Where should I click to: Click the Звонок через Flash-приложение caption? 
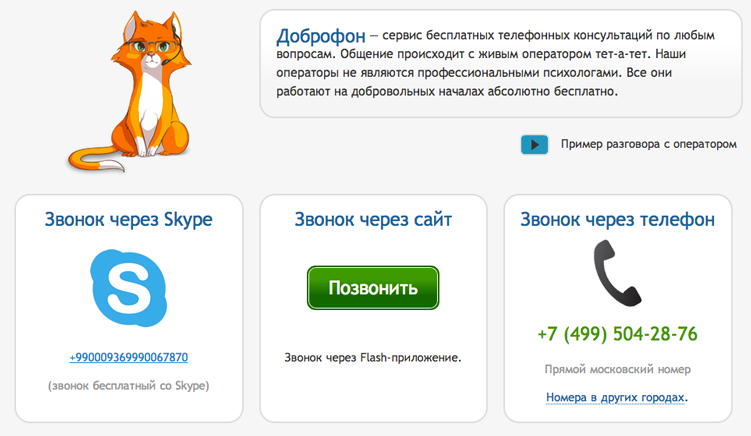click(x=373, y=356)
